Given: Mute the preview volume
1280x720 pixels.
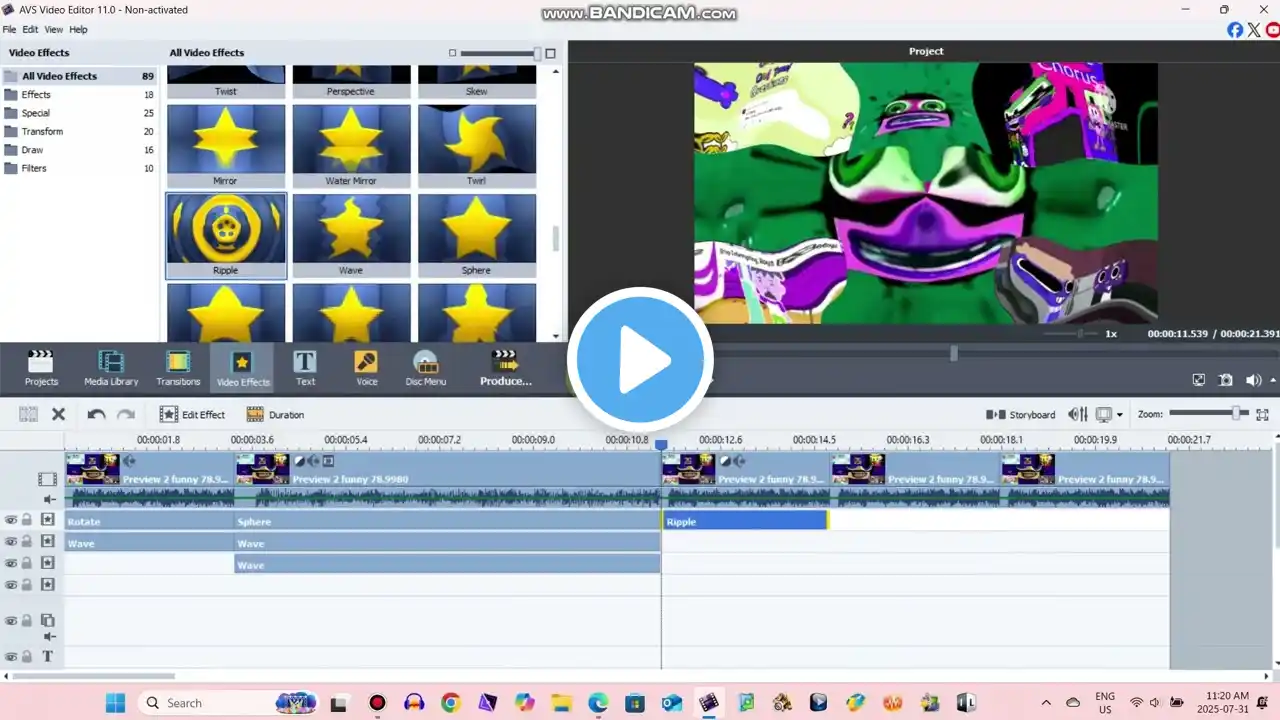Looking at the screenshot, I should coord(1253,380).
